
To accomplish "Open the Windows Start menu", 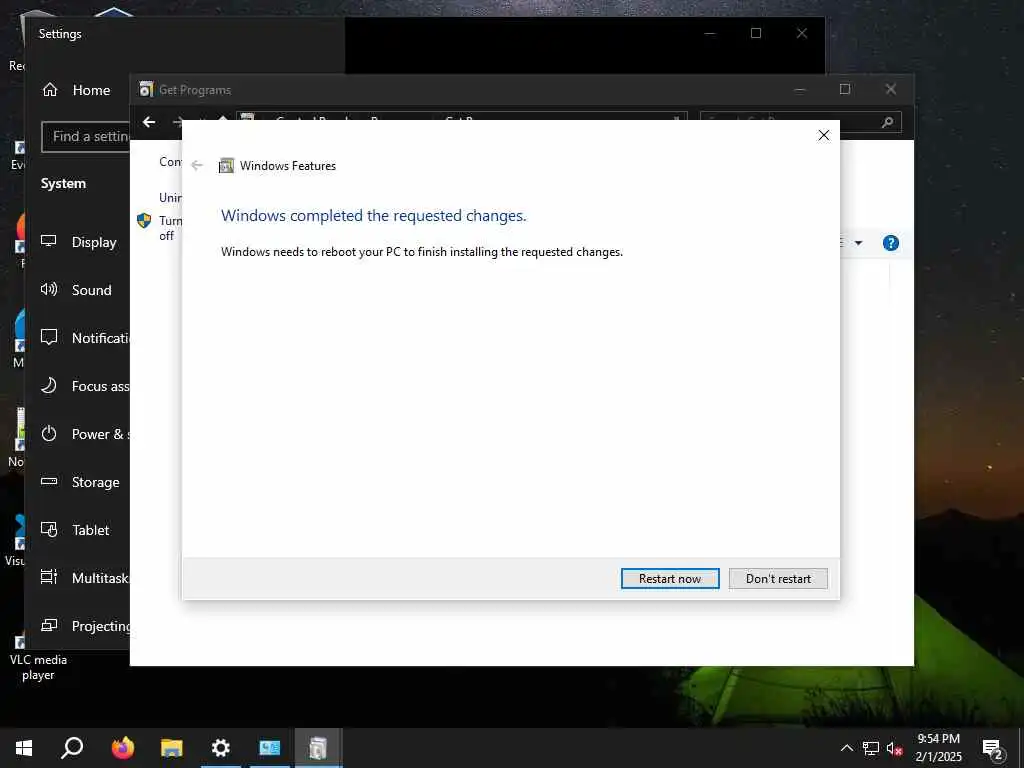I will 24,748.
